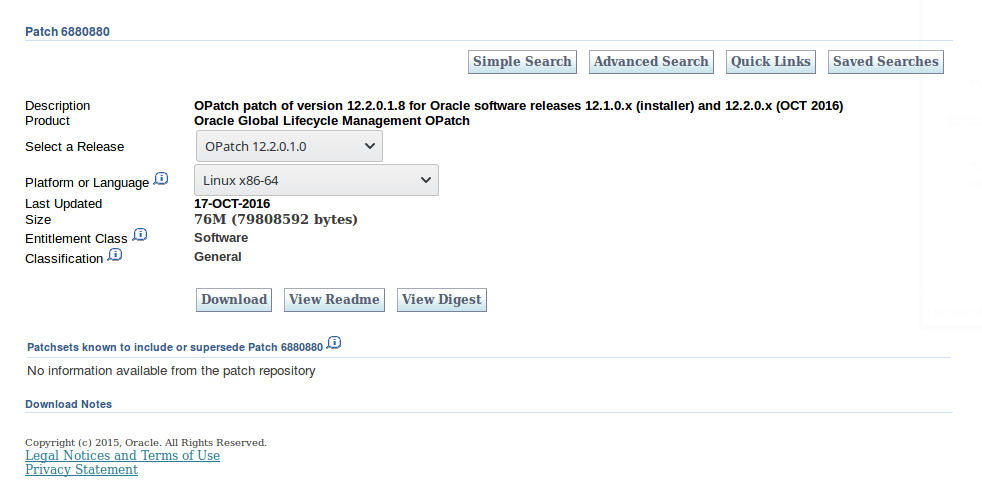Viewport: 982px width, 494px height.
Task: Open the Privacy Statement link
Action: pyautogui.click(x=81, y=470)
